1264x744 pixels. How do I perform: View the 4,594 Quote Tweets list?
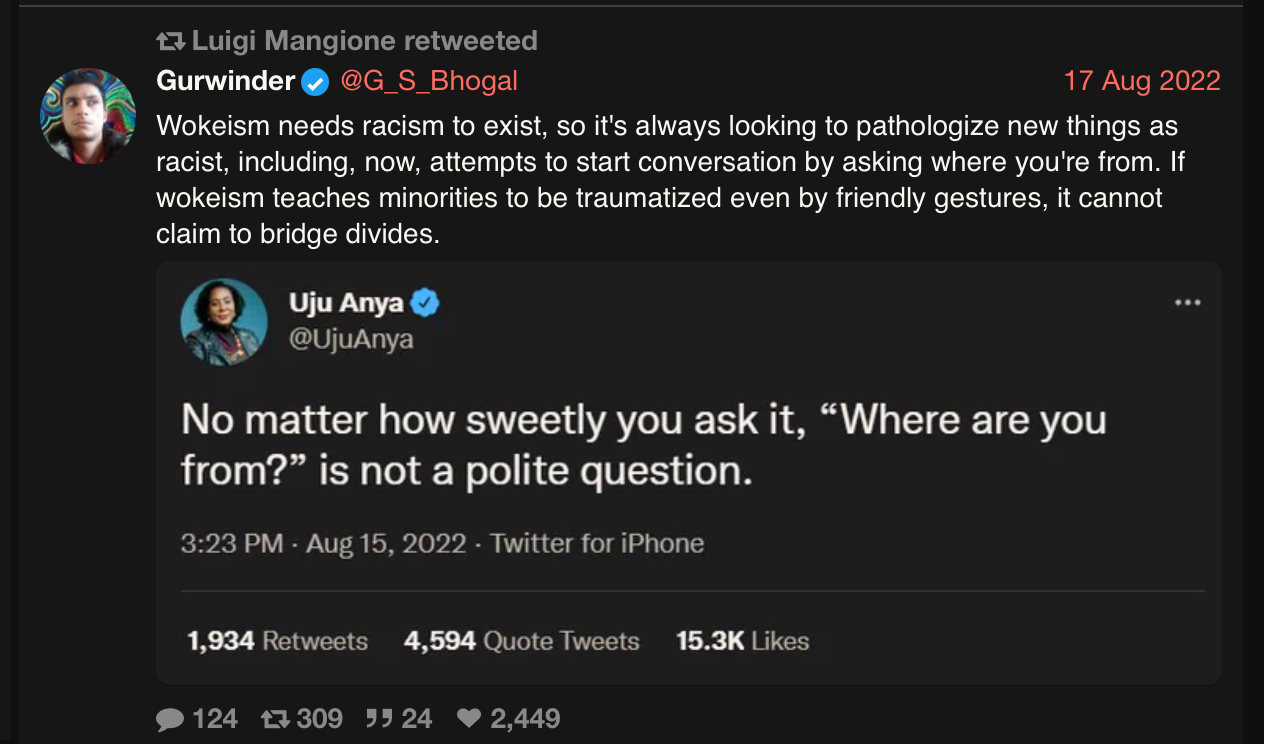pos(522,641)
